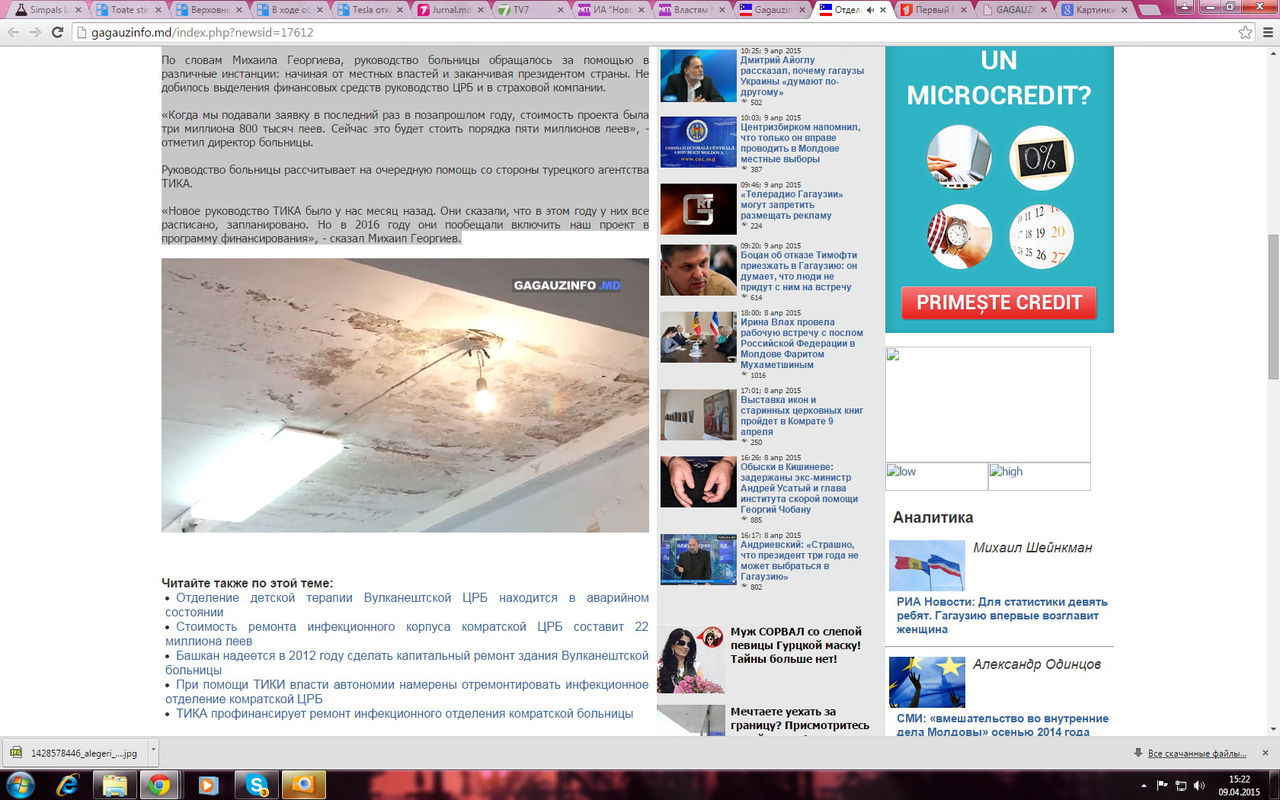This screenshot has width=1280, height=800.
Task: Open the Windows Start menu
Action: 19,785
